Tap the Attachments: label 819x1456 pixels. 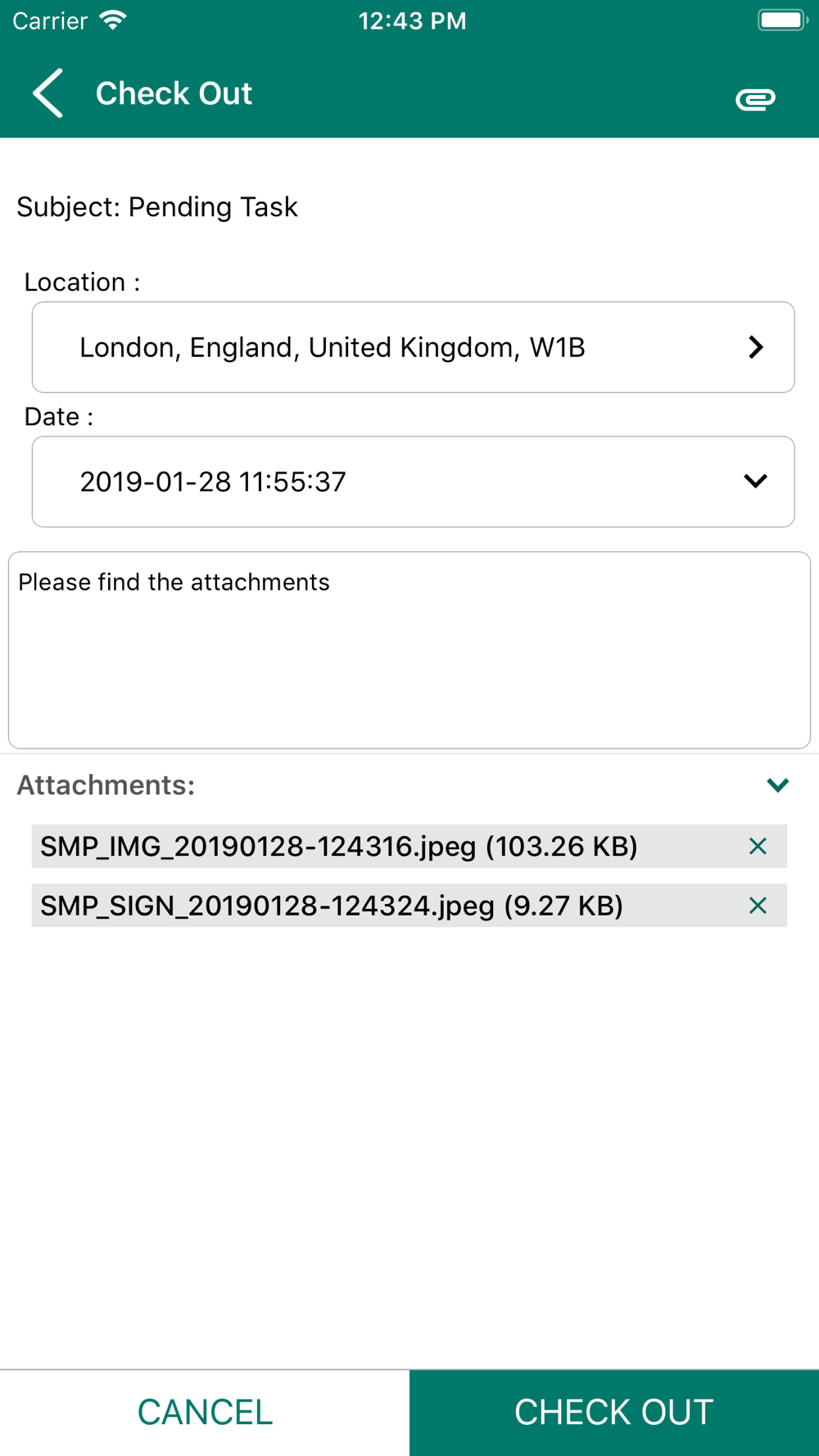(106, 785)
